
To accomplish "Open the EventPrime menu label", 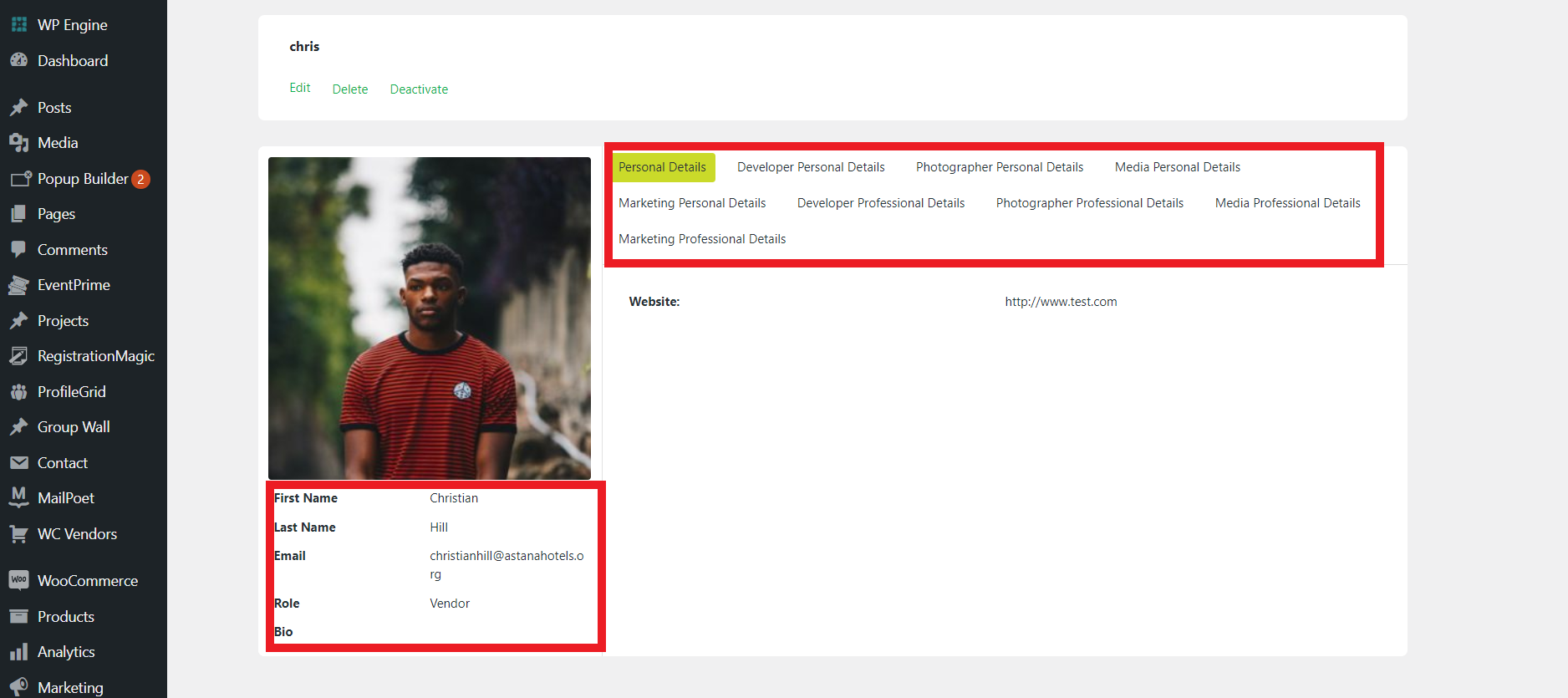I will (x=74, y=285).
